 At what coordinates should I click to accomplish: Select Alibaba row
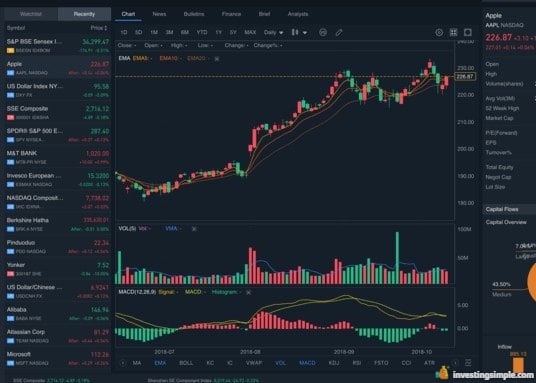(x=57, y=314)
